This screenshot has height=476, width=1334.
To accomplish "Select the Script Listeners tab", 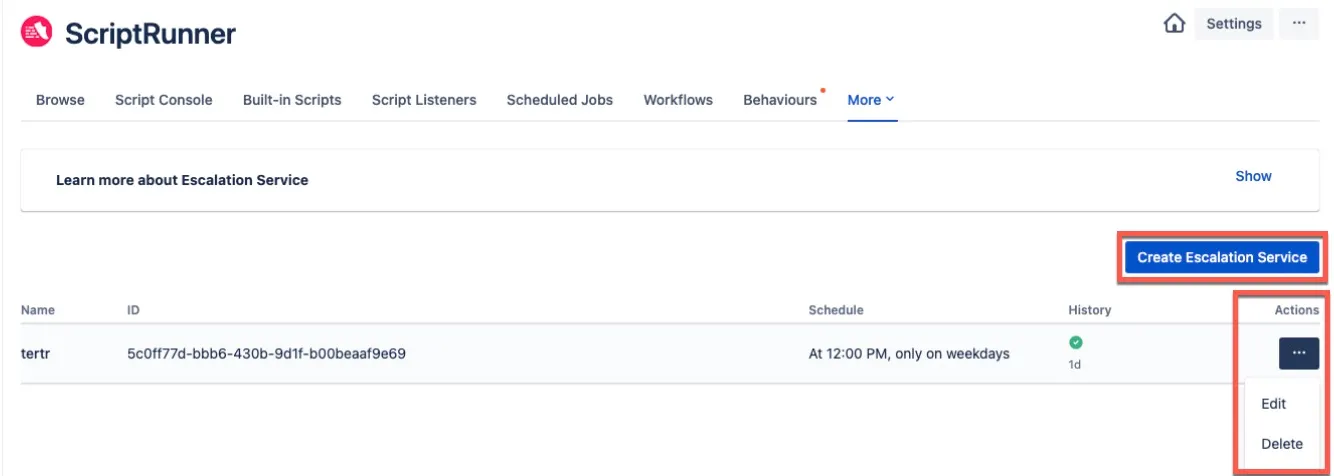I will (424, 100).
